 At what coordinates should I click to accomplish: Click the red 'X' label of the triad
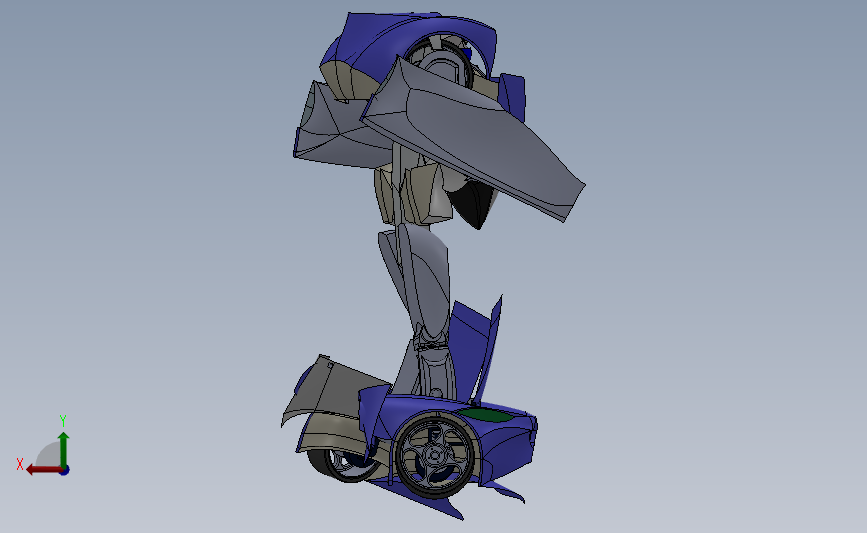(x=20, y=464)
